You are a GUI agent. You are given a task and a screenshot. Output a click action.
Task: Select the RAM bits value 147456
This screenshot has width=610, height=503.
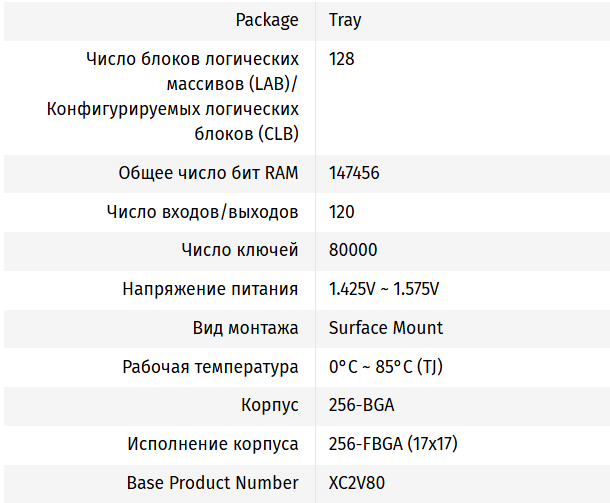[x=354, y=173]
